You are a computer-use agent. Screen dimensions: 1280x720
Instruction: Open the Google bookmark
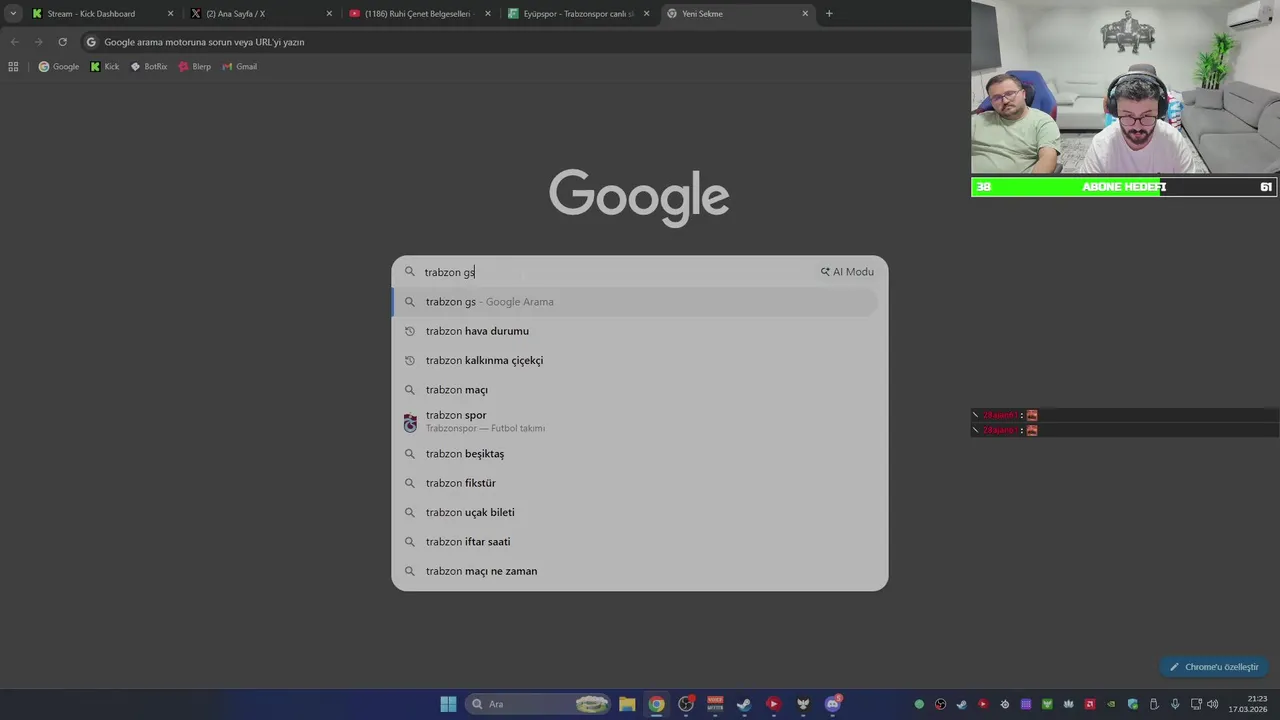point(58,66)
